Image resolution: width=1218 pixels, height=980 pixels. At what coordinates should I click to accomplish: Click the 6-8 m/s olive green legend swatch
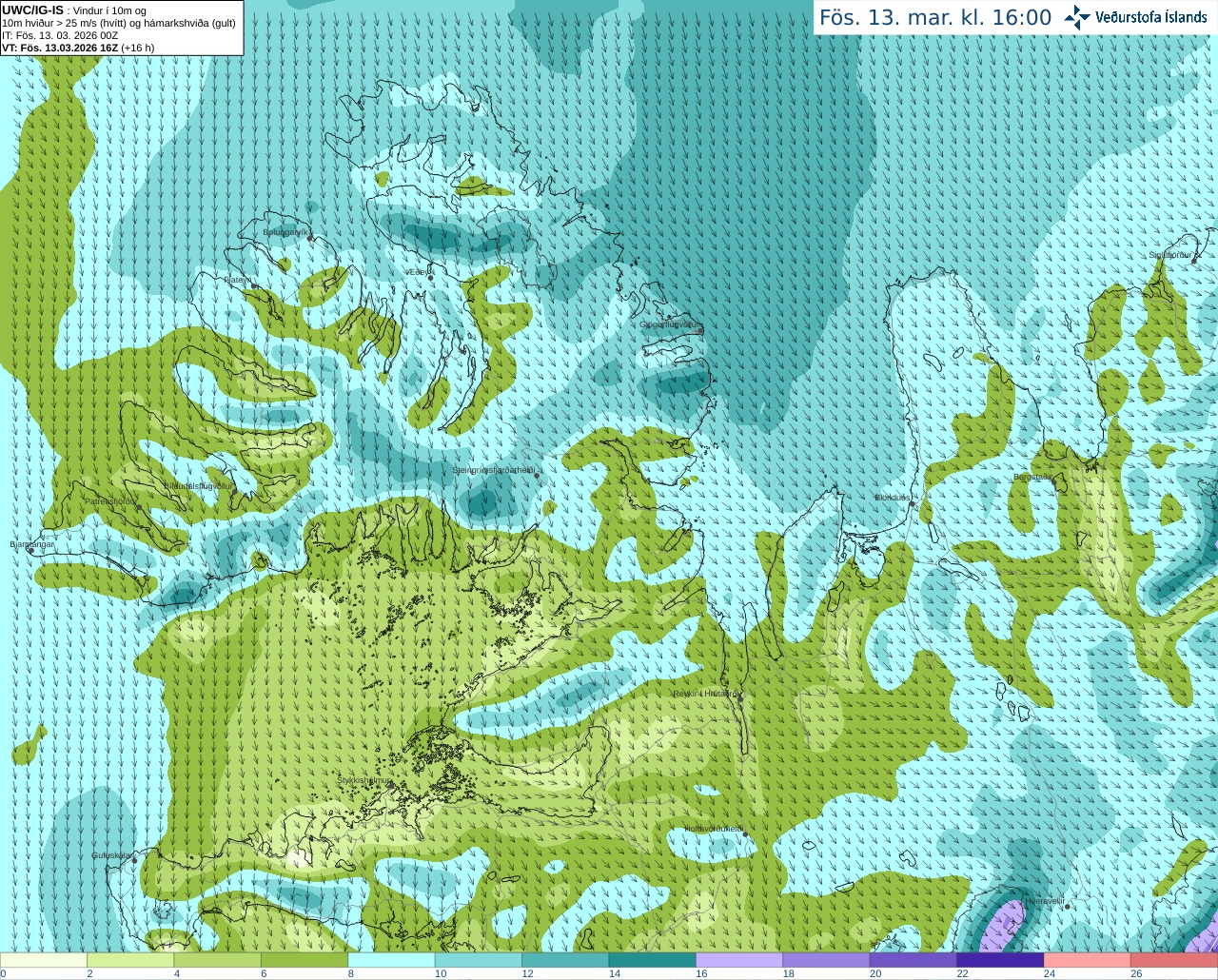(304, 960)
